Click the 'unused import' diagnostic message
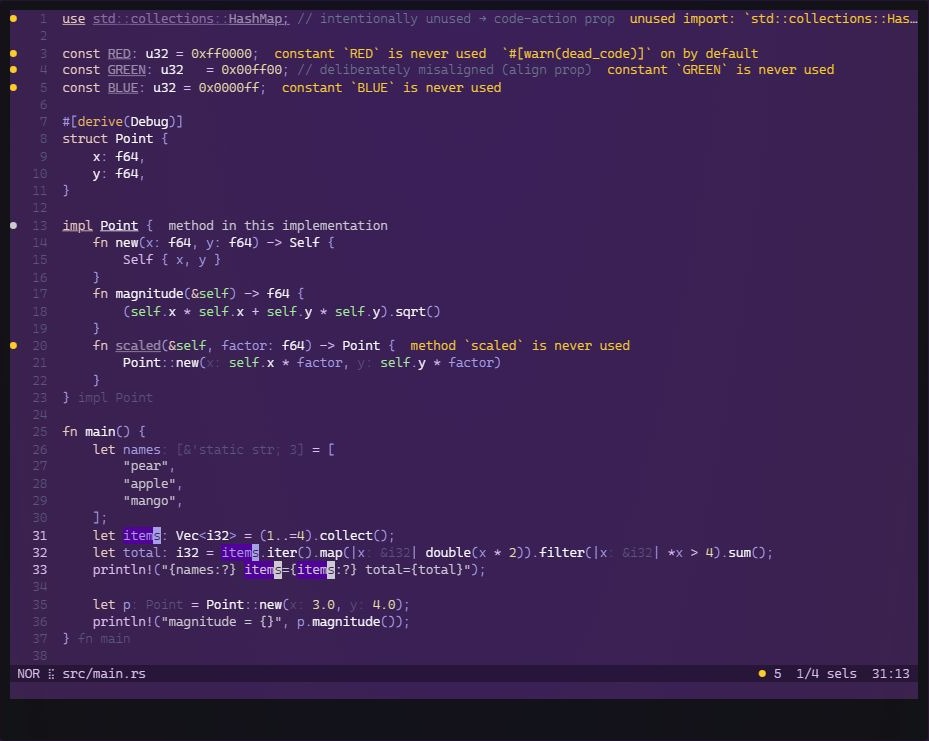This screenshot has height=741, width=929. pos(773,19)
